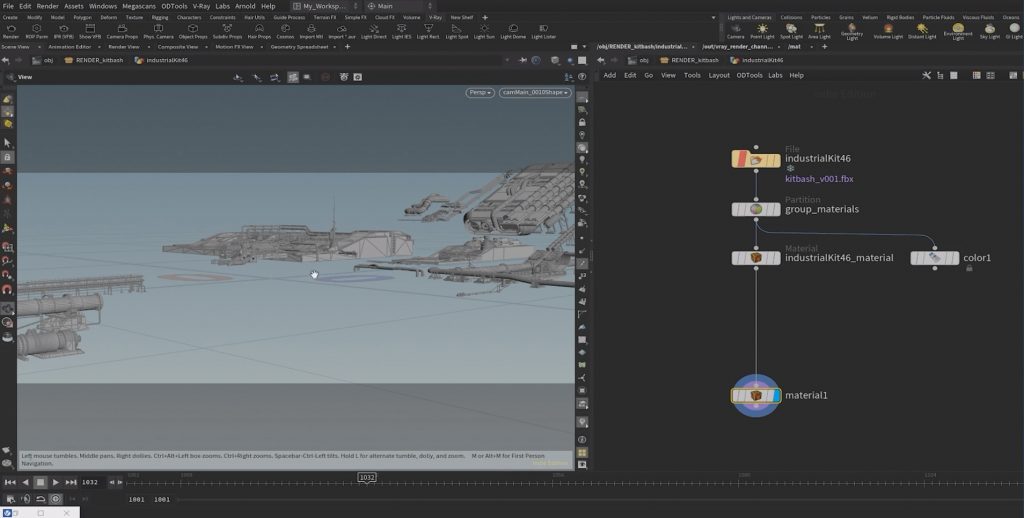The image size is (1024, 518).
Task: Select the industrialKit46_material node
Action: pos(756,258)
